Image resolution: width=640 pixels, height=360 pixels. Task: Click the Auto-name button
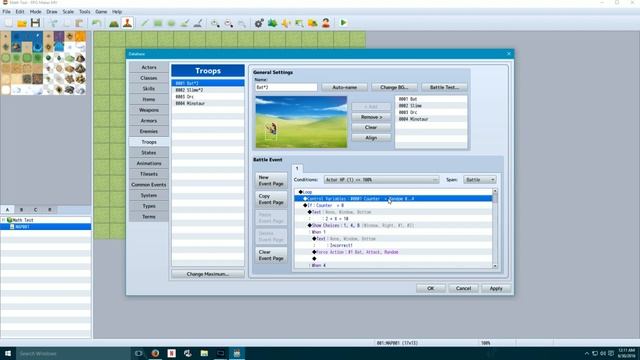pos(344,87)
